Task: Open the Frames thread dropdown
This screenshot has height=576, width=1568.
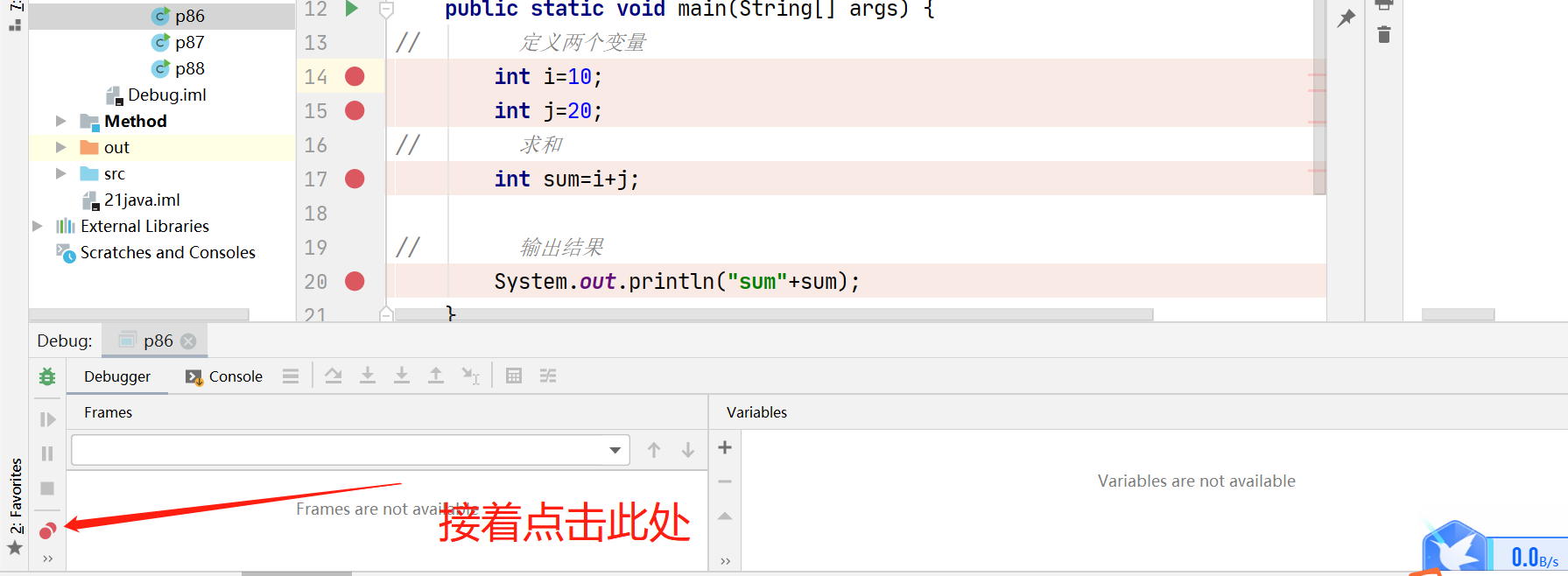Action: pos(615,450)
